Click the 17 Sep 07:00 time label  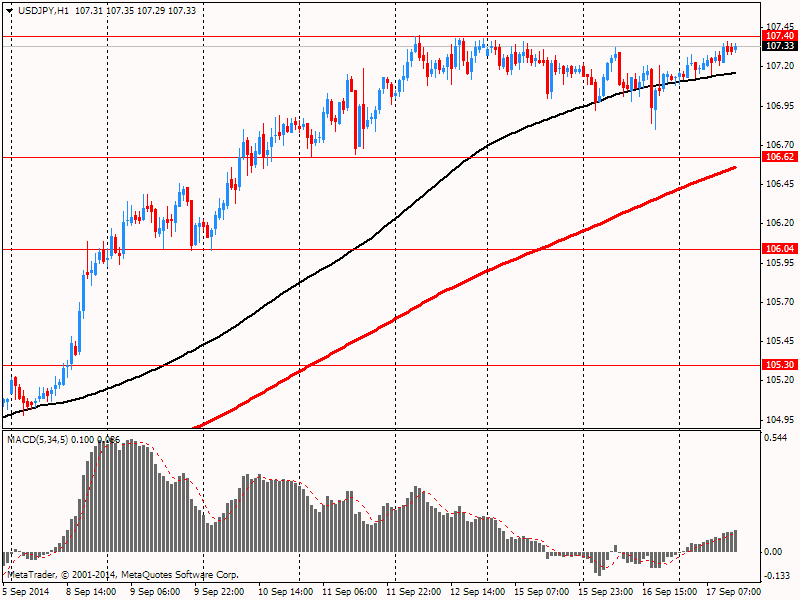tap(734, 591)
